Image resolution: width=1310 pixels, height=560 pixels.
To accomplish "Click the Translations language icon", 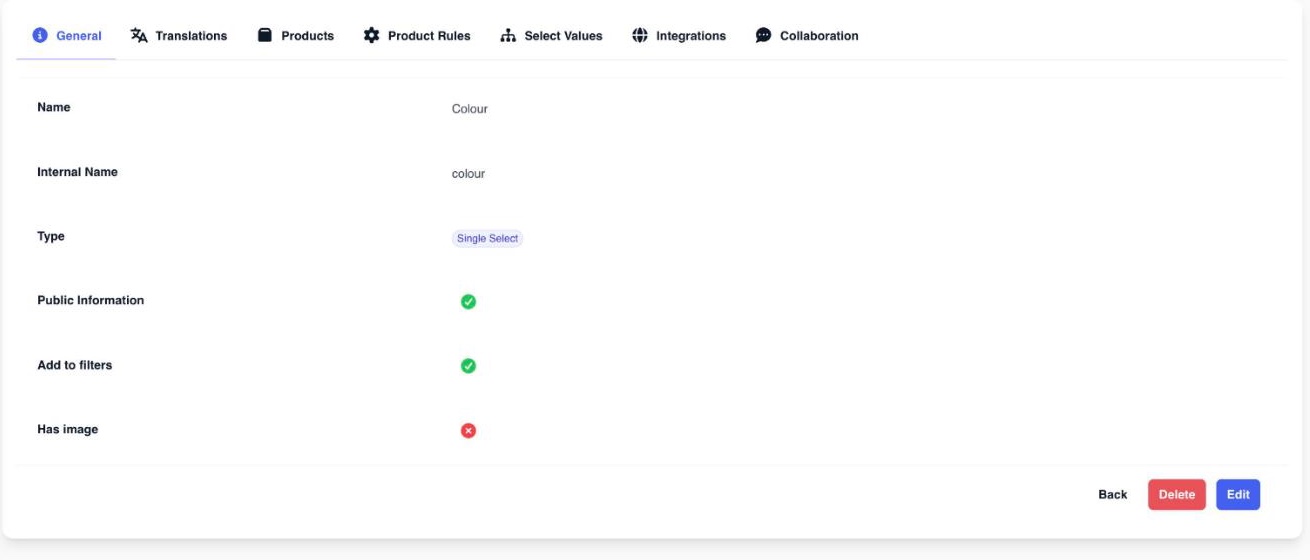I will pyautogui.click(x=139, y=35).
